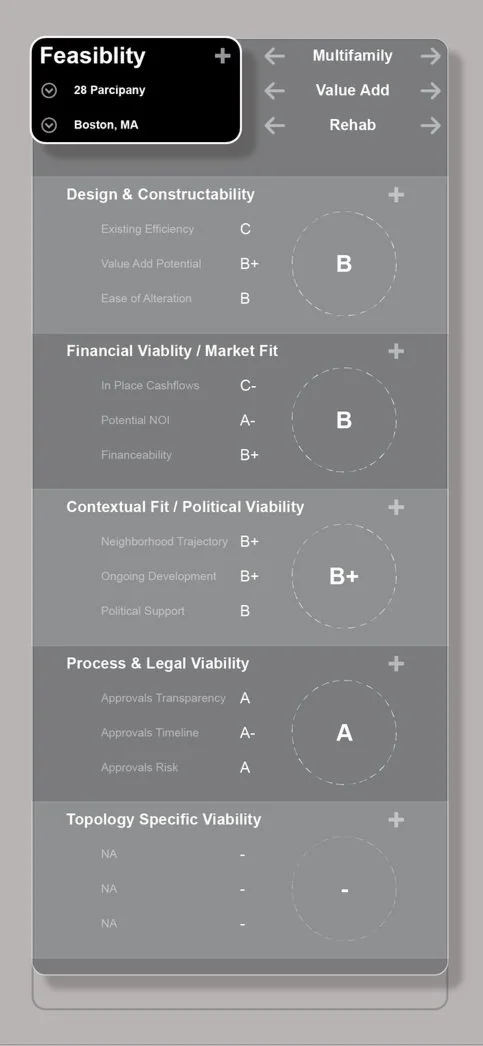Image resolution: width=483 pixels, height=1046 pixels.
Task: Select the Value Add strategy label
Action: point(352,91)
